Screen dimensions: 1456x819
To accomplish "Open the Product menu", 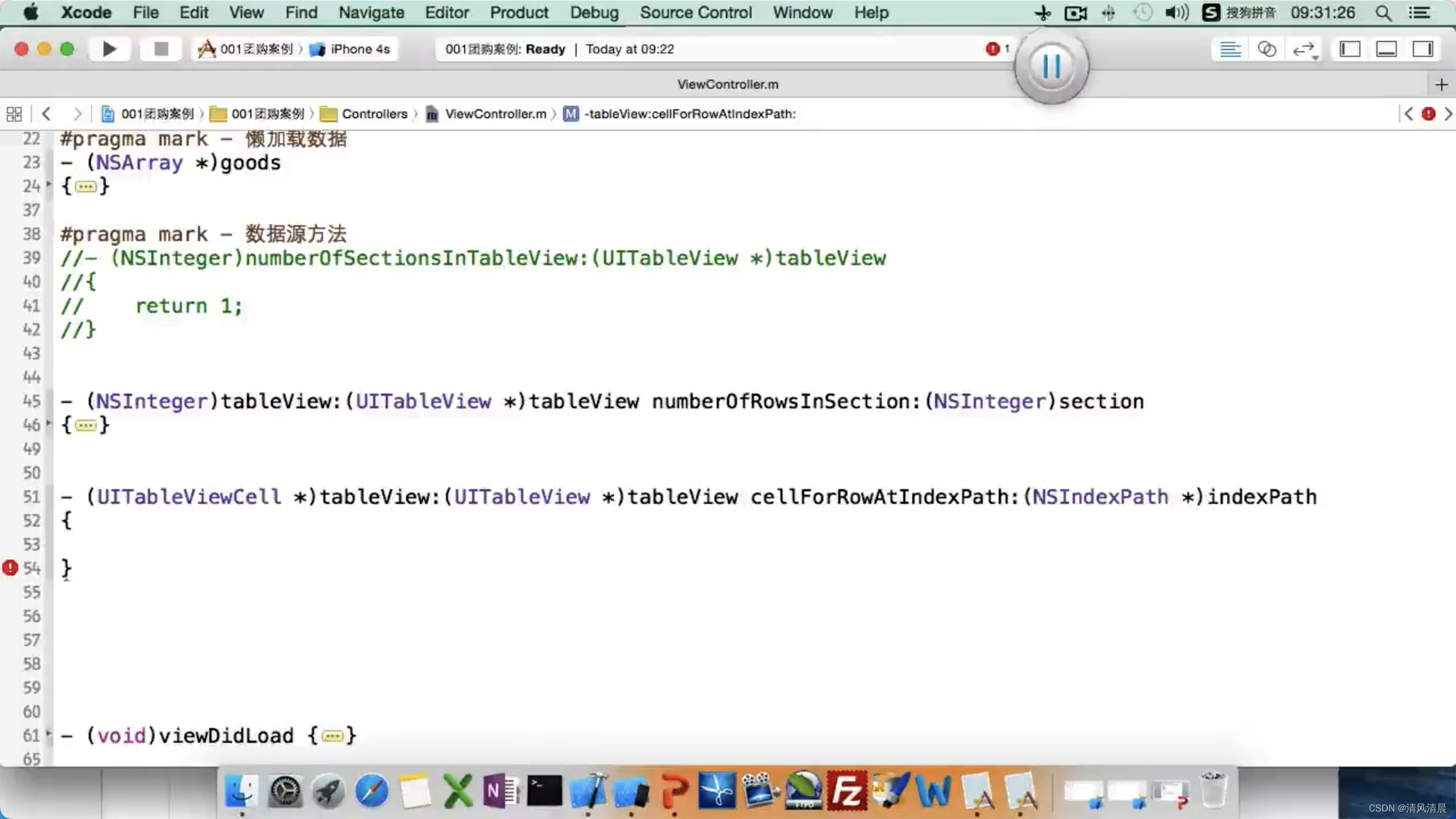I will 519,13.
